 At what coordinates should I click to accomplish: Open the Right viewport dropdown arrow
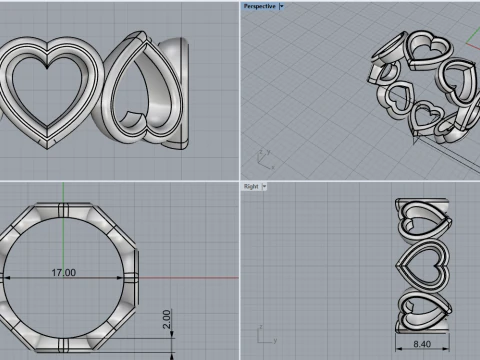[x=264, y=187]
